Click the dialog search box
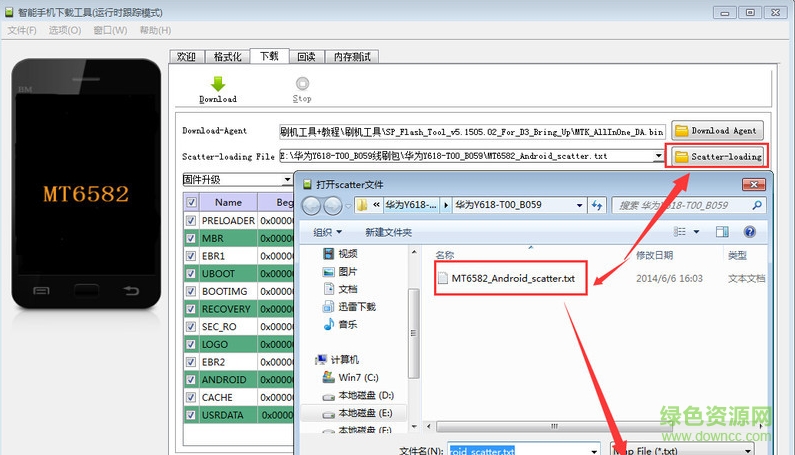Screen dimensions: 795x455 [x=689, y=205]
